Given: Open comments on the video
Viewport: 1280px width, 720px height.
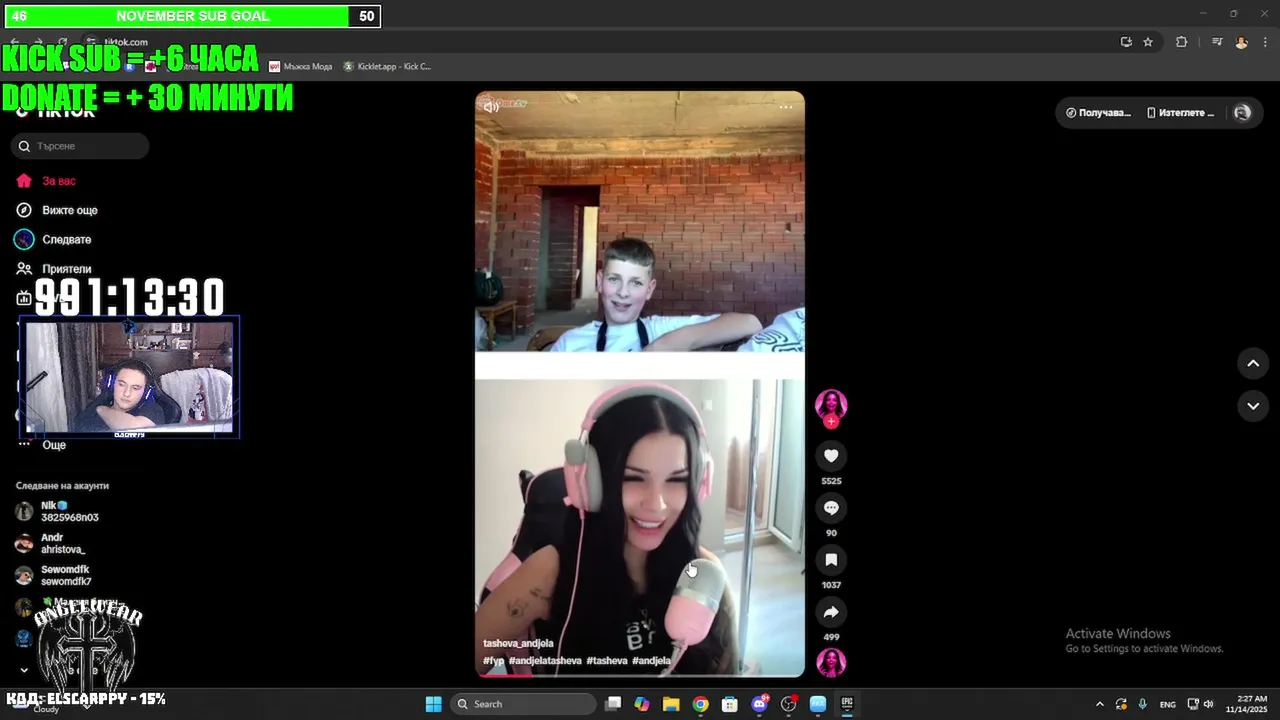Looking at the screenshot, I should (831, 508).
